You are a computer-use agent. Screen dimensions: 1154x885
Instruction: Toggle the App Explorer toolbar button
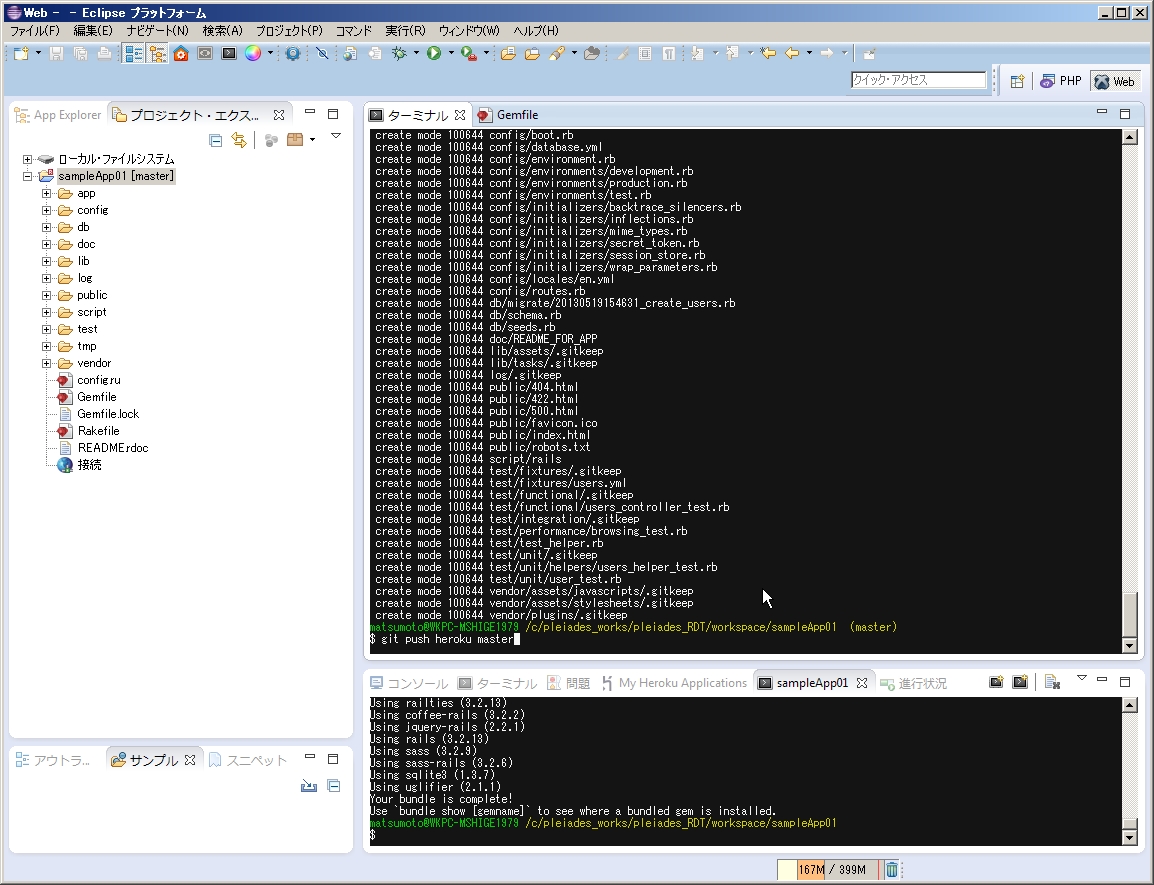[x=133, y=53]
